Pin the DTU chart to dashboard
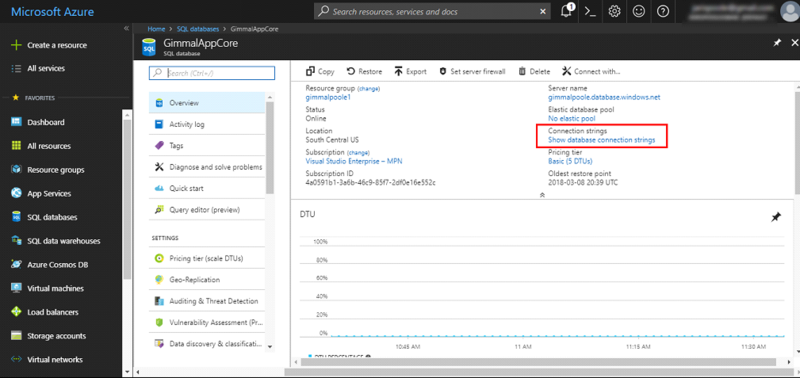Image resolution: width=800 pixels, height=378 pixels. 776,217
